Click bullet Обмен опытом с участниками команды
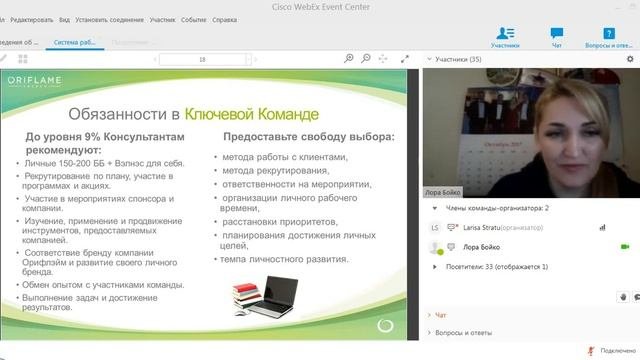This screenshot has height=360, width=640. [x=103, y=285]
